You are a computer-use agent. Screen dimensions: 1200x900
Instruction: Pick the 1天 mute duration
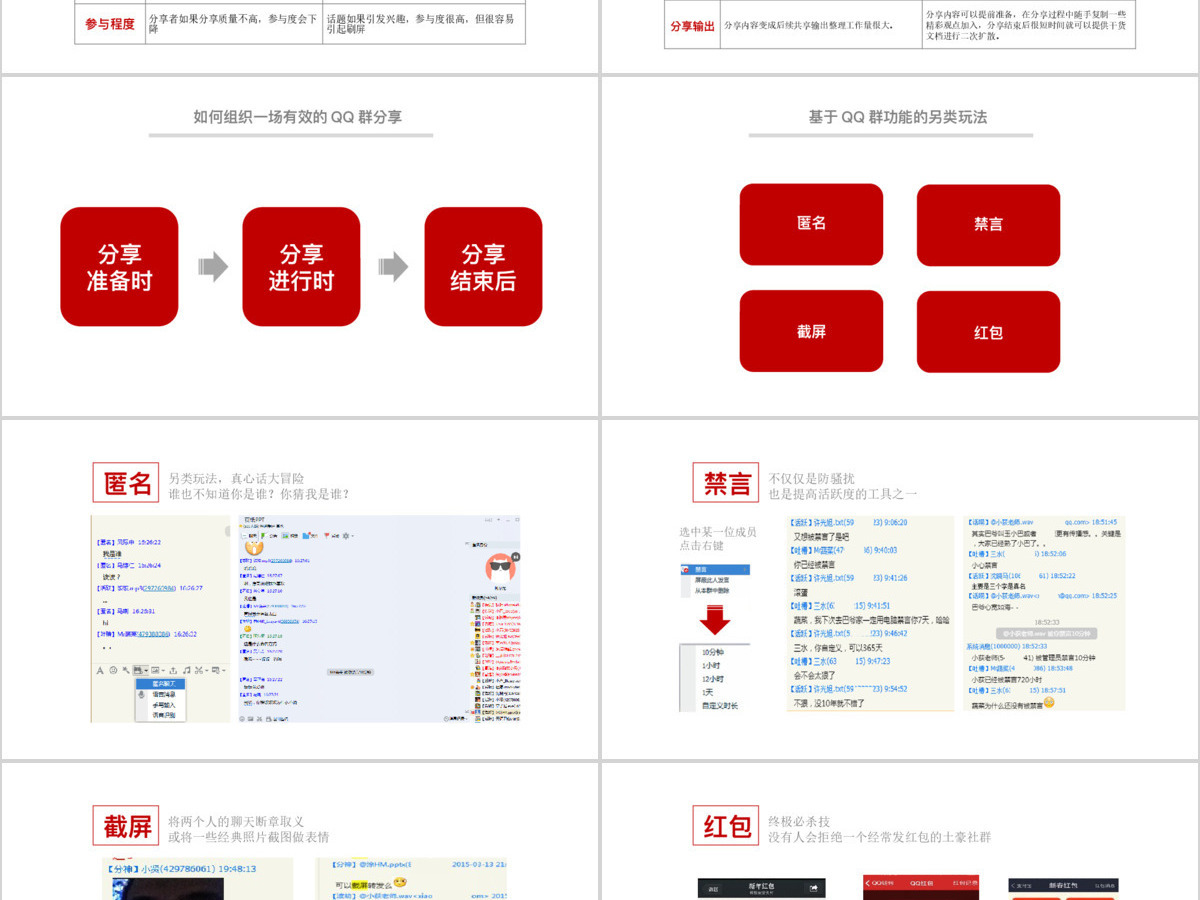click(x=707, y=692)
